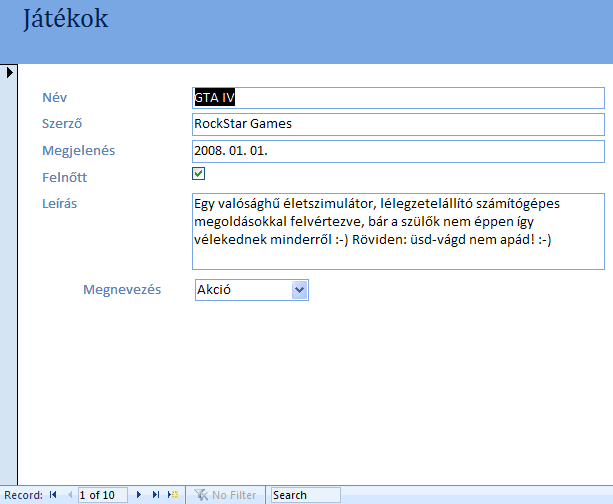This screenshot has width=613, height=504.
Task: Click inside the Leírás description text box
Action: [398, 231]
